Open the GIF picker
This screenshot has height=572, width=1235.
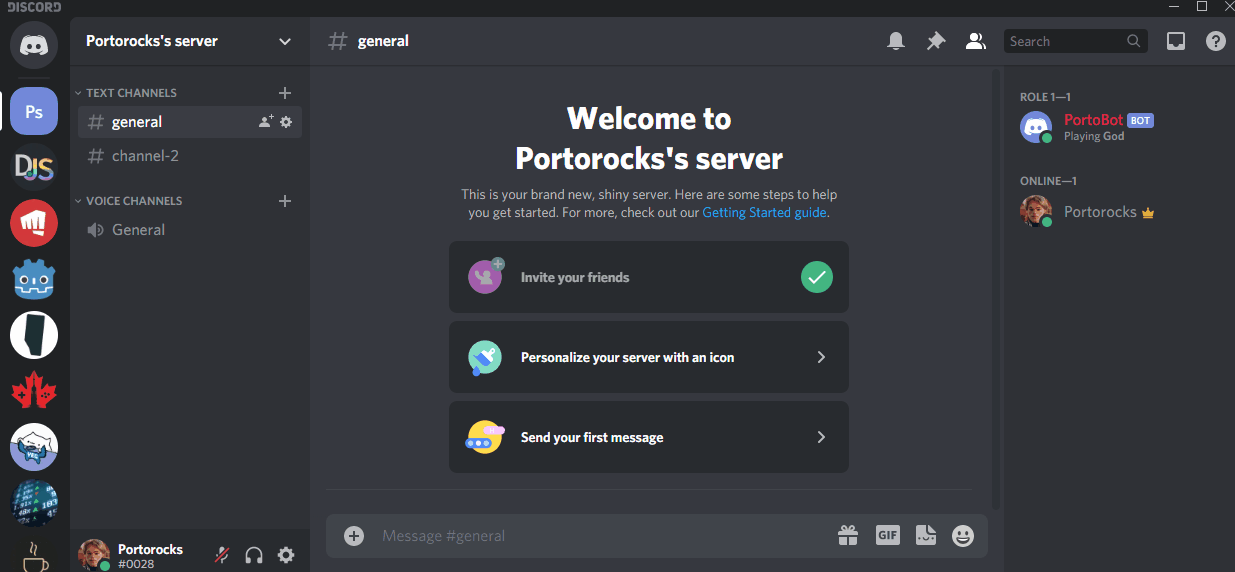(x=887, y=535)
